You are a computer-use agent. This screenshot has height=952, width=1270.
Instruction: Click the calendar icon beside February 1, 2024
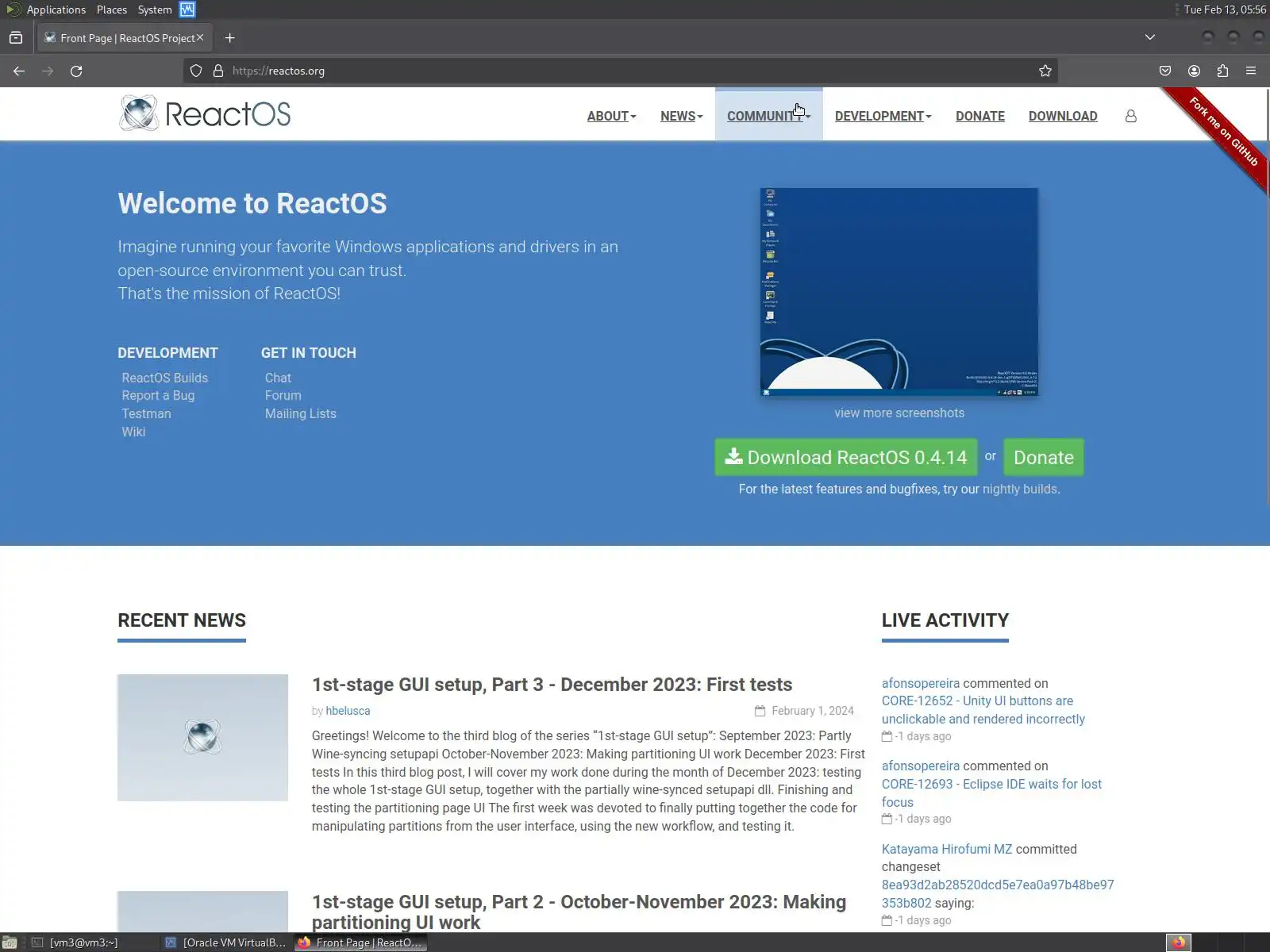coord(760,711)
